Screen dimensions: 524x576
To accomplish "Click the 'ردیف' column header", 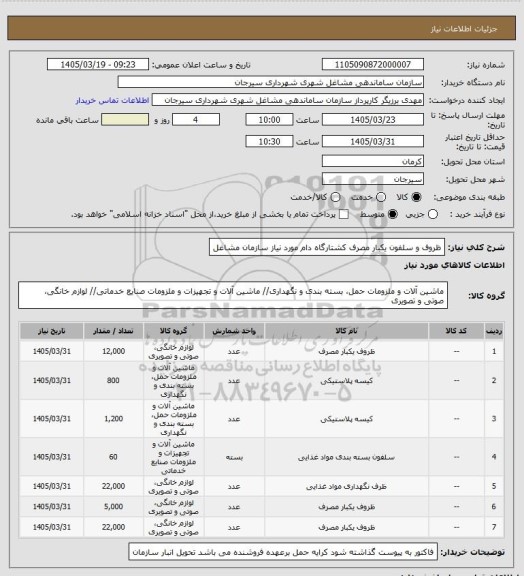I will 494,331.
